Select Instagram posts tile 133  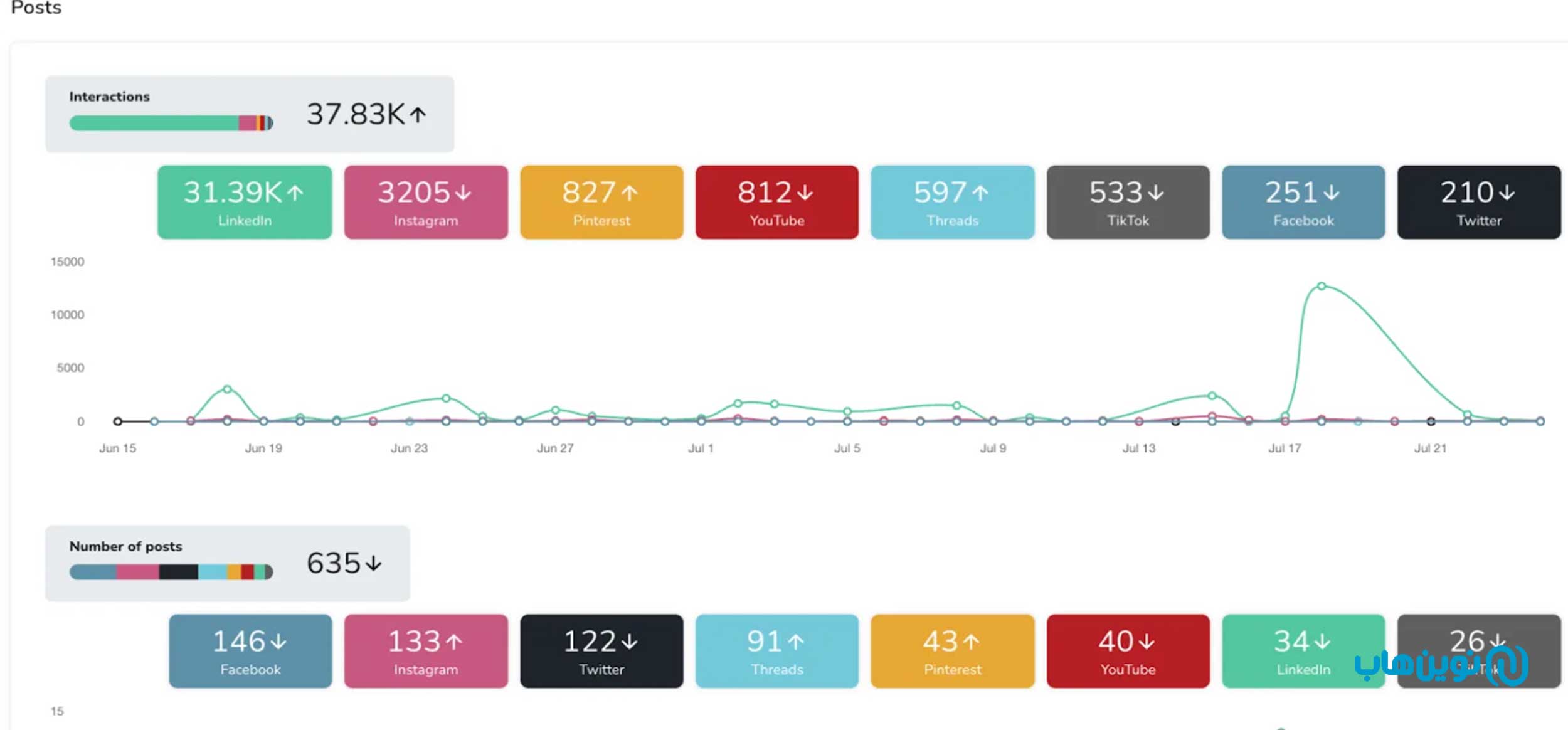425,651
